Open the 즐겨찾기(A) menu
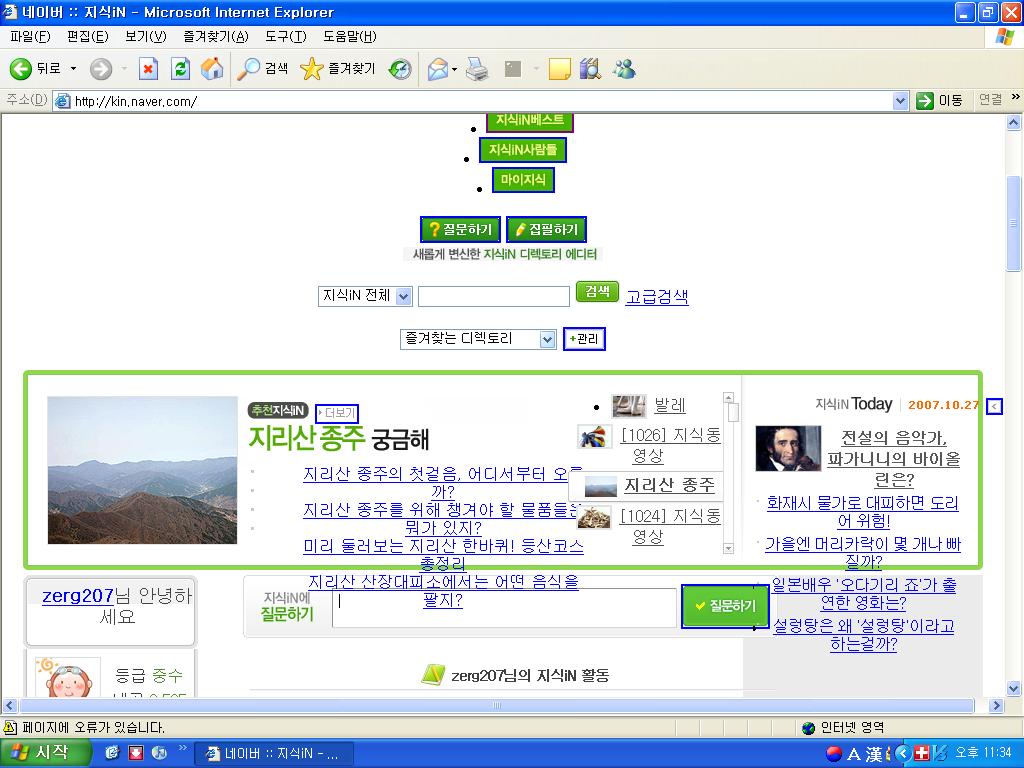Viewport: 1024px width, 768px height. pos(216,37)
